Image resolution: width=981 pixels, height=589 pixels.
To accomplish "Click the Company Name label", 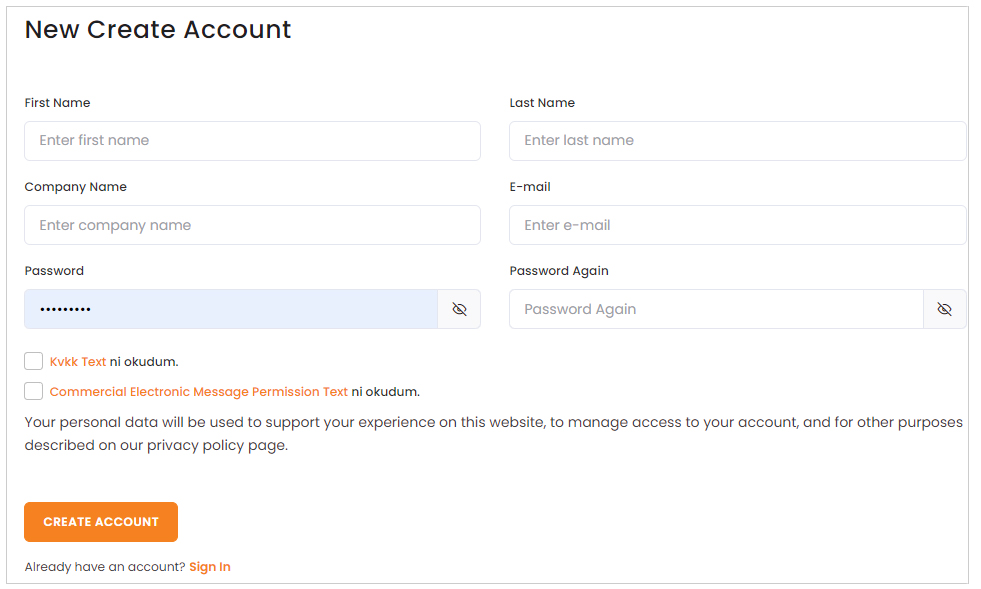I will coord(76,187).
